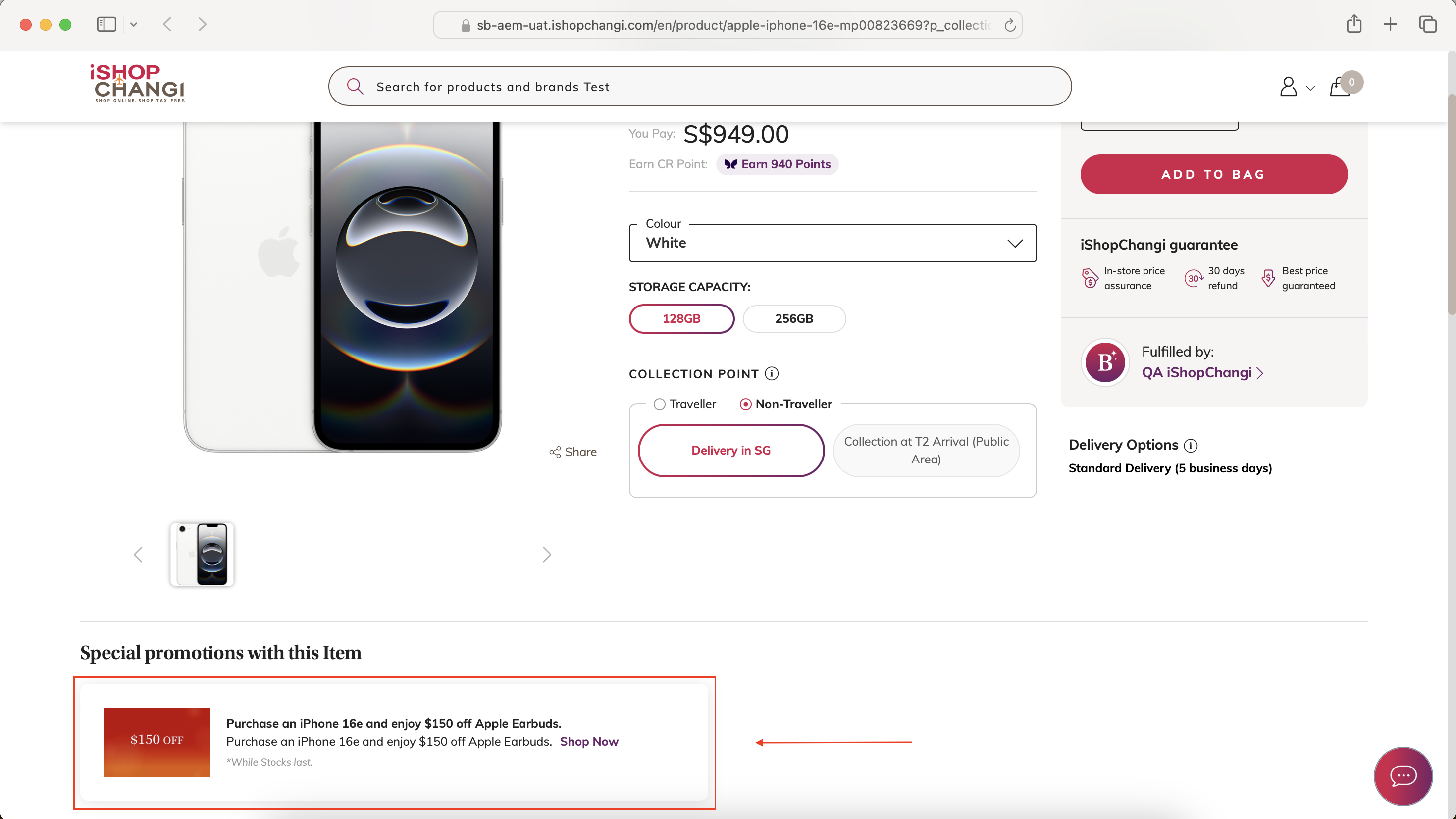
Task: Click the ADD TO BAG button
Action: tap(1213, 174)
